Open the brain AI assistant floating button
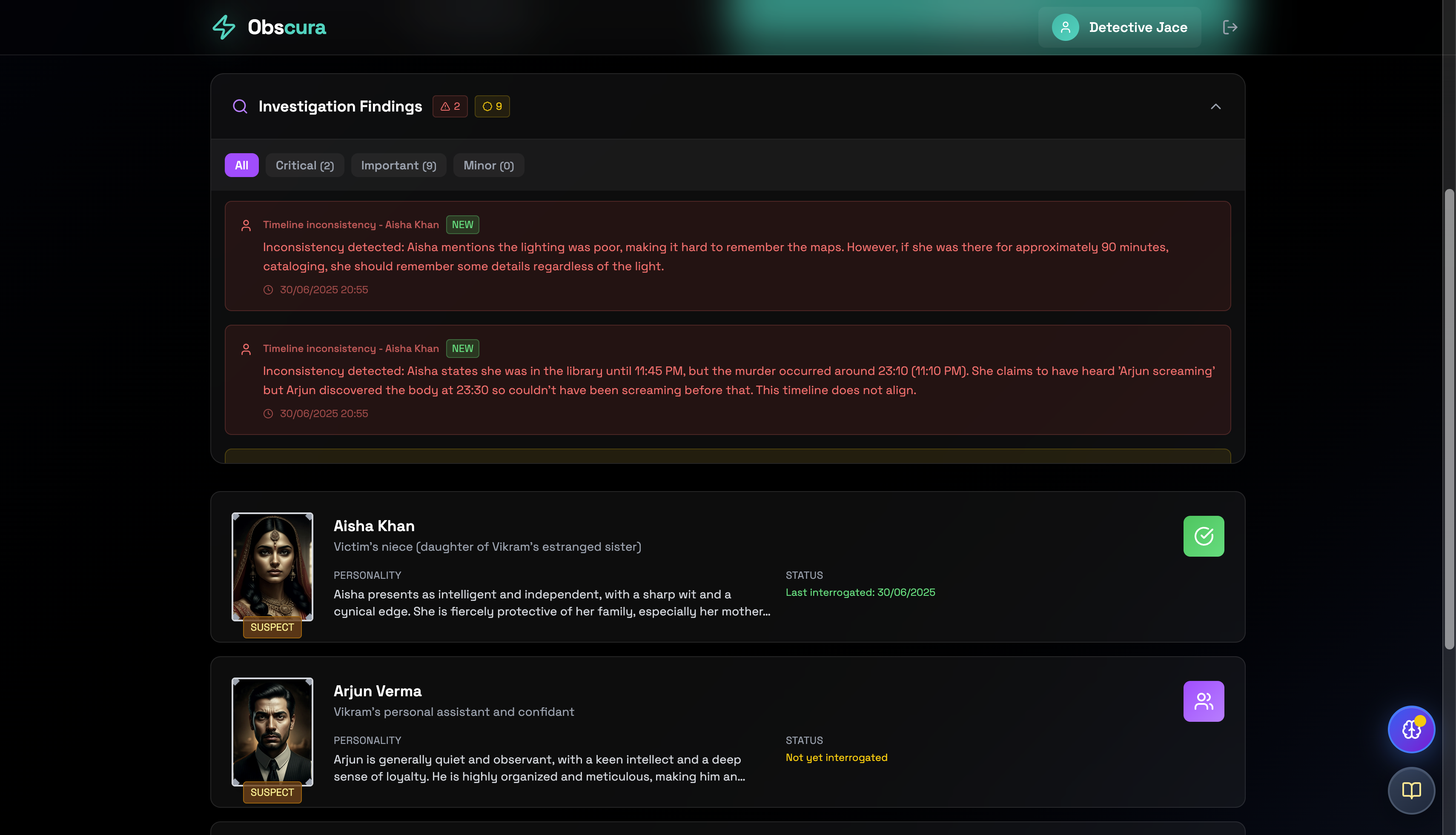Viewport: 1456px width, 835px height. coord(1411,729)
